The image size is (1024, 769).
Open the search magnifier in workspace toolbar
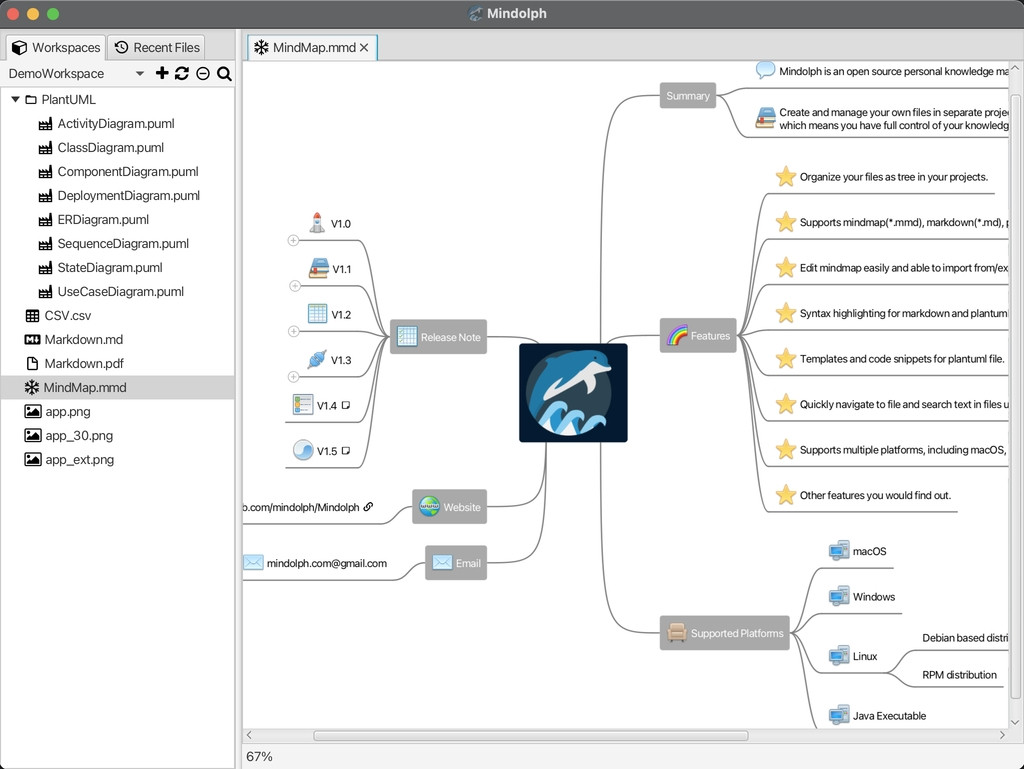(x=224, y=74)
